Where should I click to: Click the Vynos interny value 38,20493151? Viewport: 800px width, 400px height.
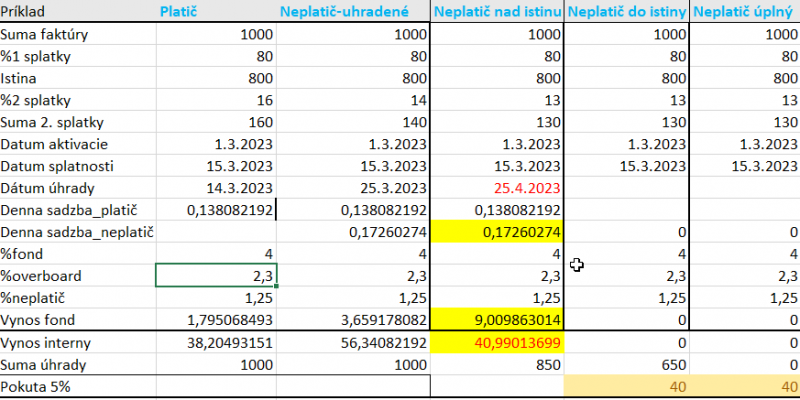pos(215,343)
